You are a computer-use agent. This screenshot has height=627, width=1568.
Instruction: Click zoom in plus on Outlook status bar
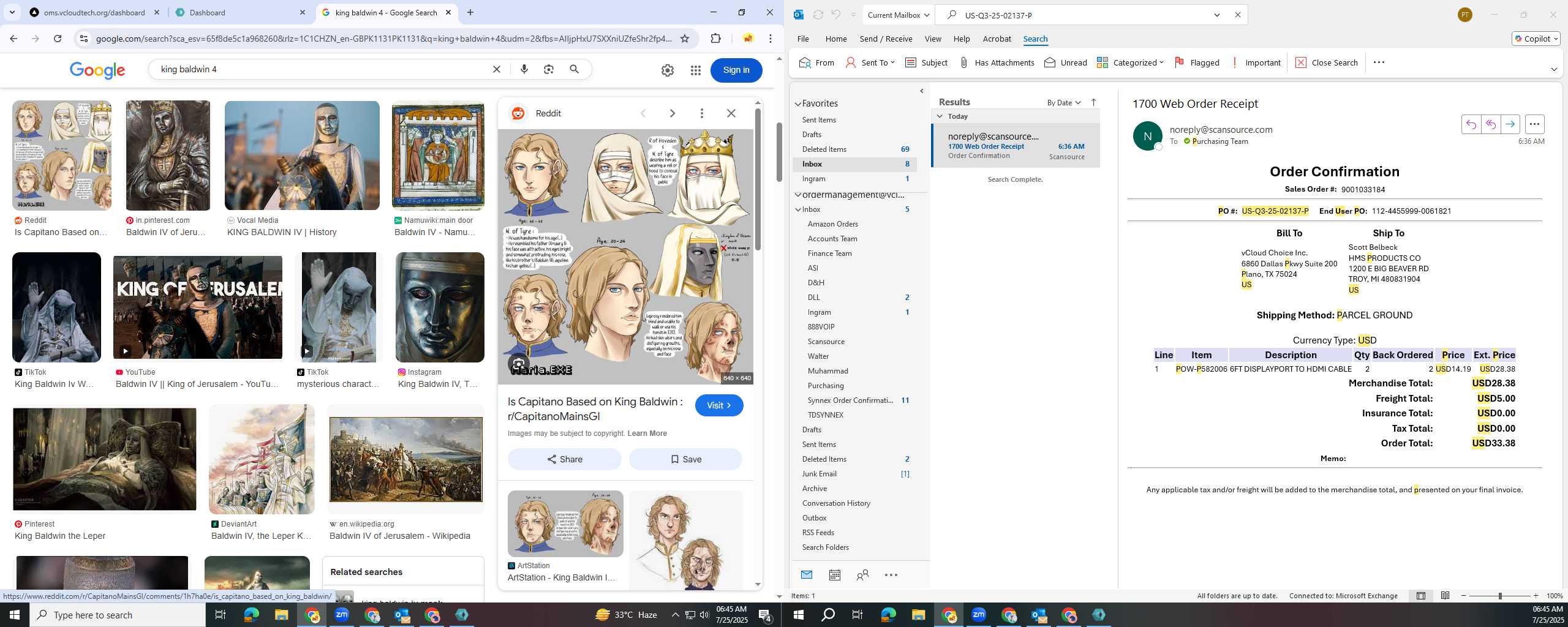tap(1536, 596)
